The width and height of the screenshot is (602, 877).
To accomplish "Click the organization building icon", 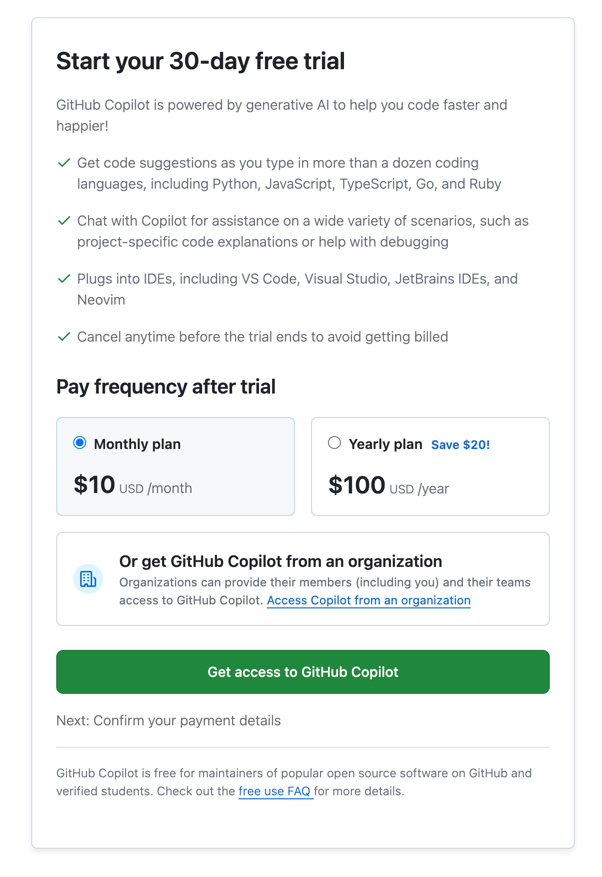I will [x=88, y=579].
